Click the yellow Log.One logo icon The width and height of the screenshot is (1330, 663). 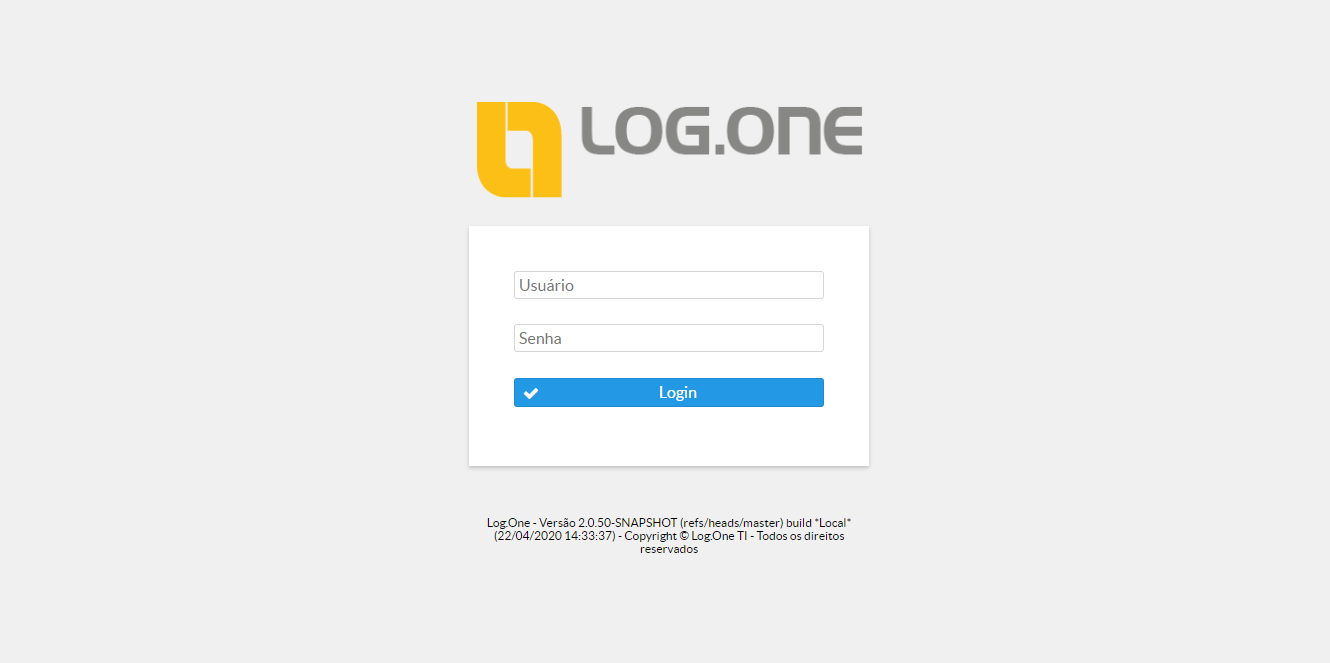point(519,149)
